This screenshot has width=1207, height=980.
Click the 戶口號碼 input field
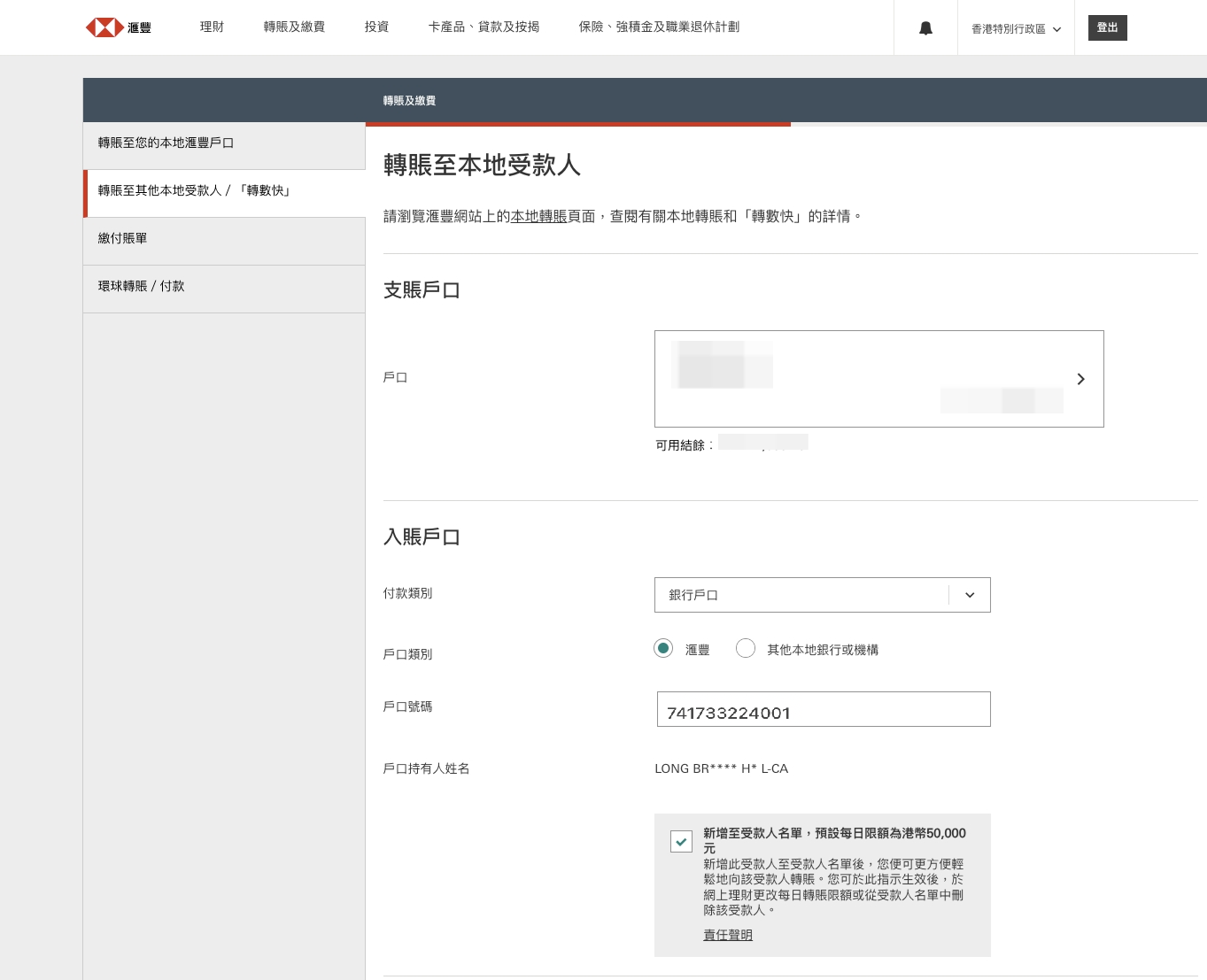point(824,709)
